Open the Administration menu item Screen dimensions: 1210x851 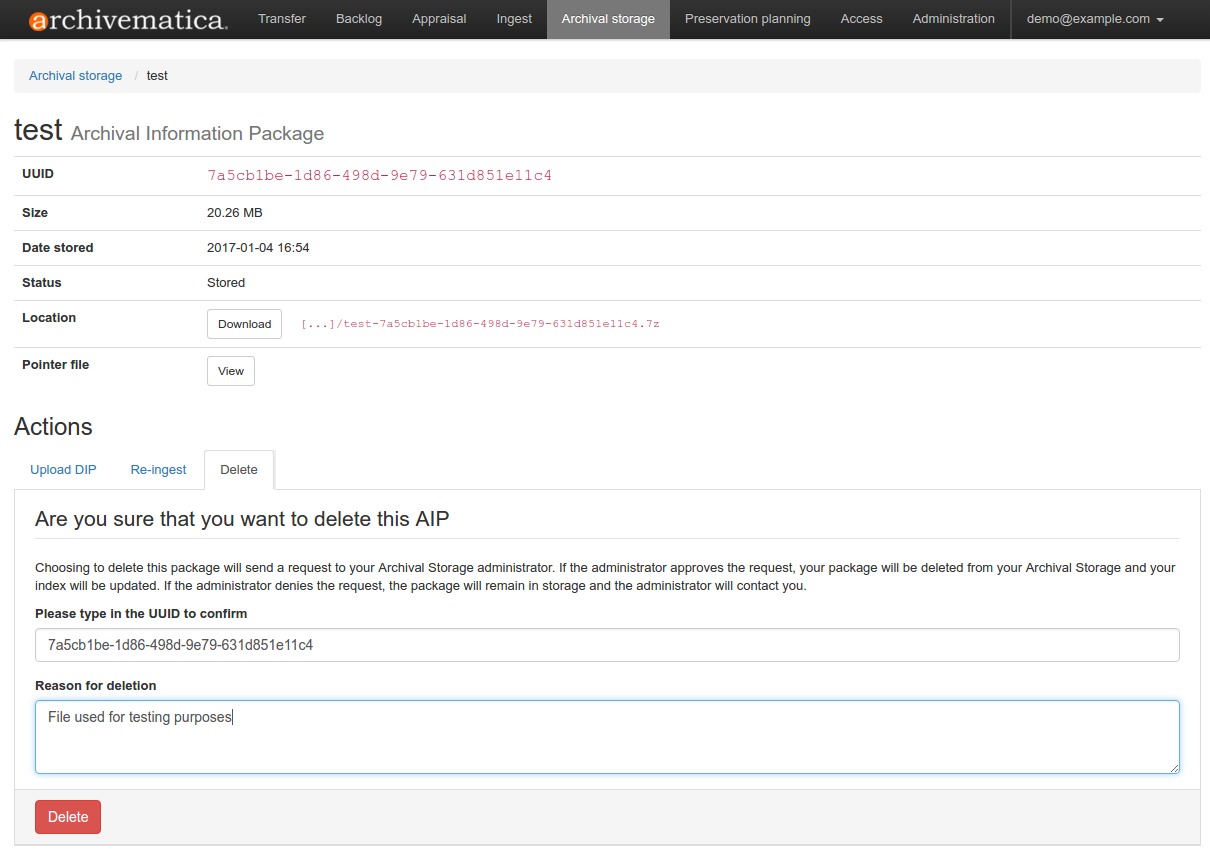(x=953, y=19)
